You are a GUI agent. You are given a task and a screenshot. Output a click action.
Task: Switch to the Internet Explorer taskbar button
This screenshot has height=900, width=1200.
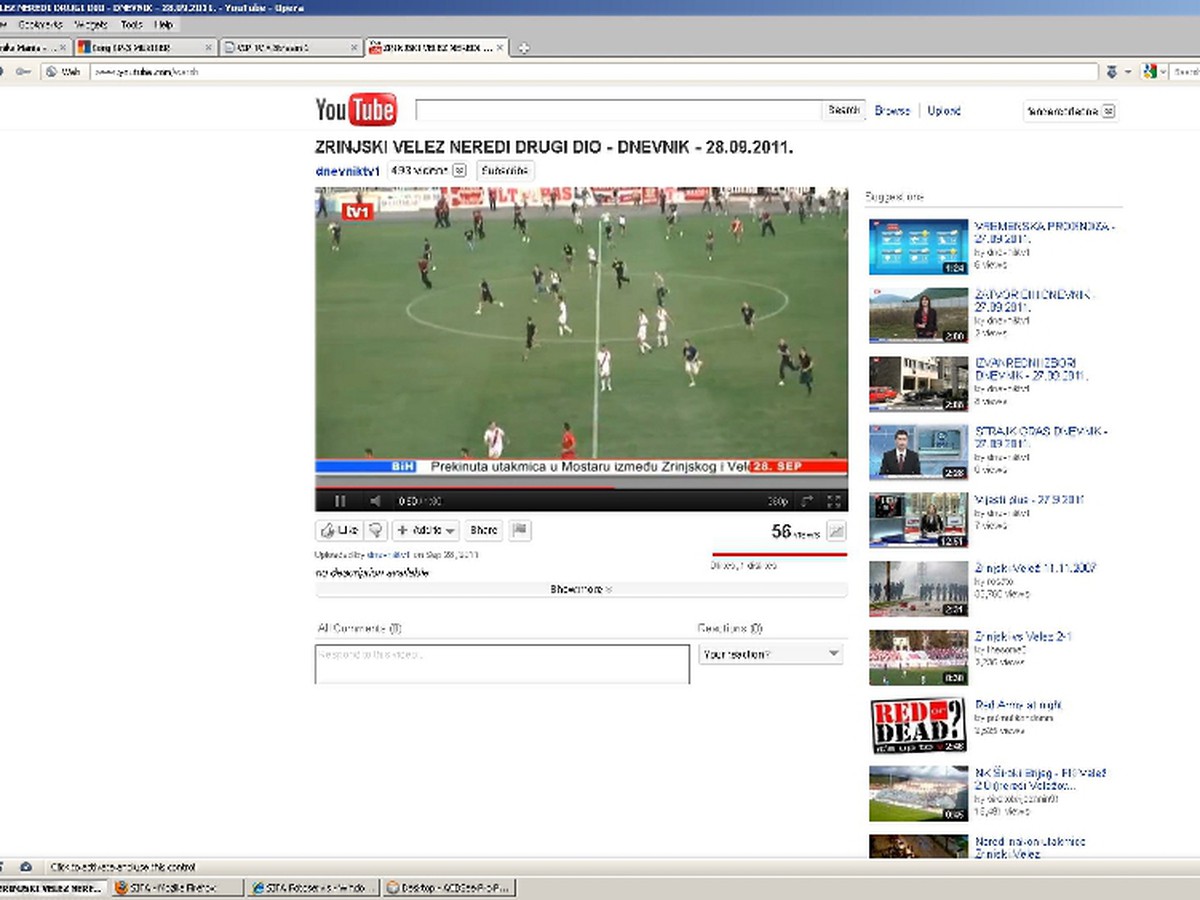point(313,887)
